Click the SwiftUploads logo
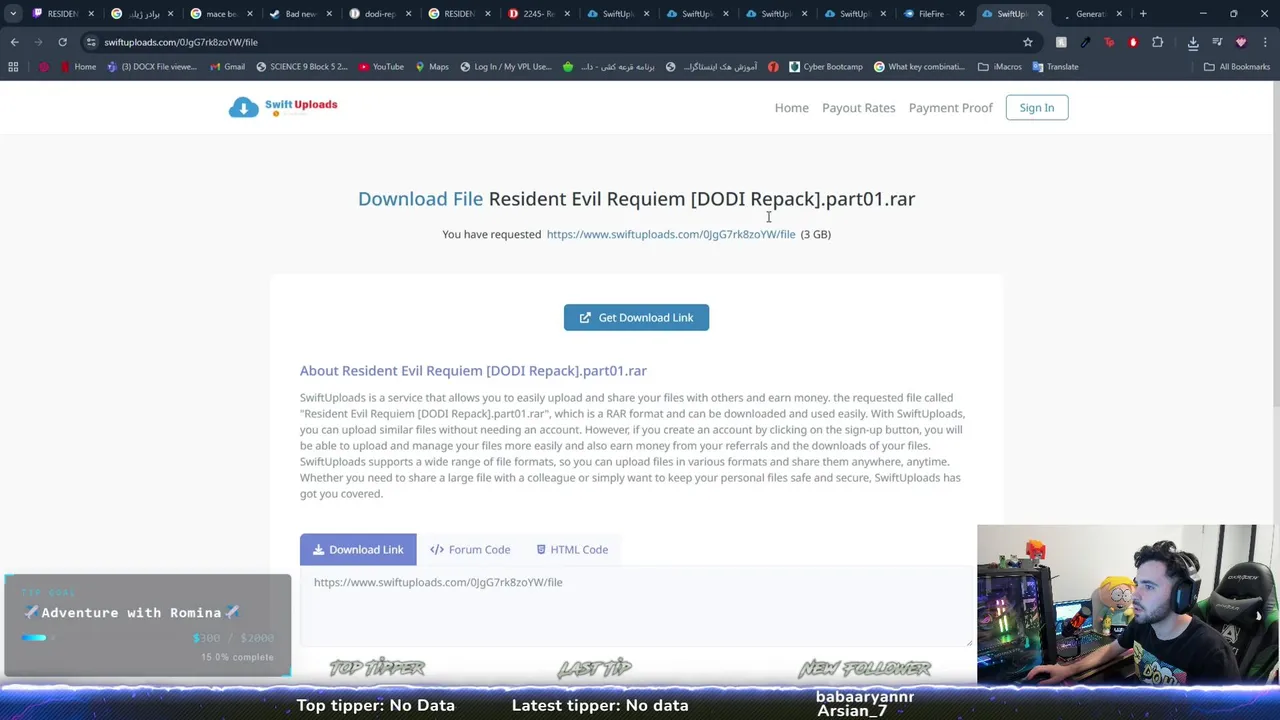Viewport: 1280px width, 720px height. click(x=283, y=107)
